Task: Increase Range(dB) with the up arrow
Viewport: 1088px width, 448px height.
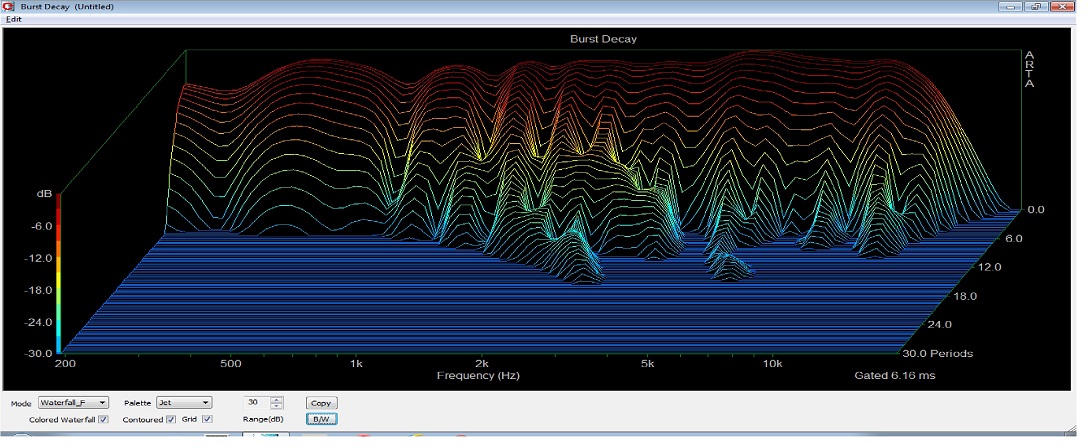Action: (277, 399)
